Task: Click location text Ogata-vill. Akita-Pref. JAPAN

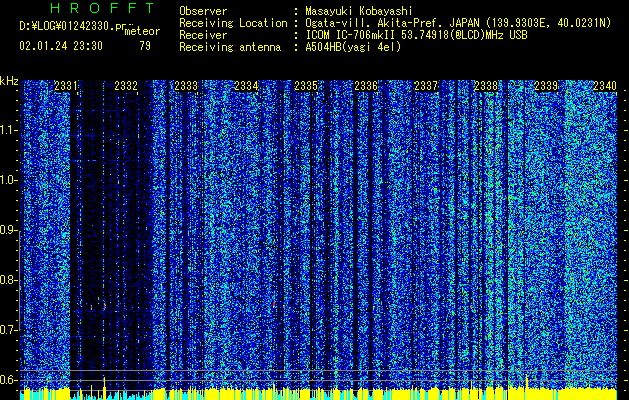Action: (x=392, y=24)
